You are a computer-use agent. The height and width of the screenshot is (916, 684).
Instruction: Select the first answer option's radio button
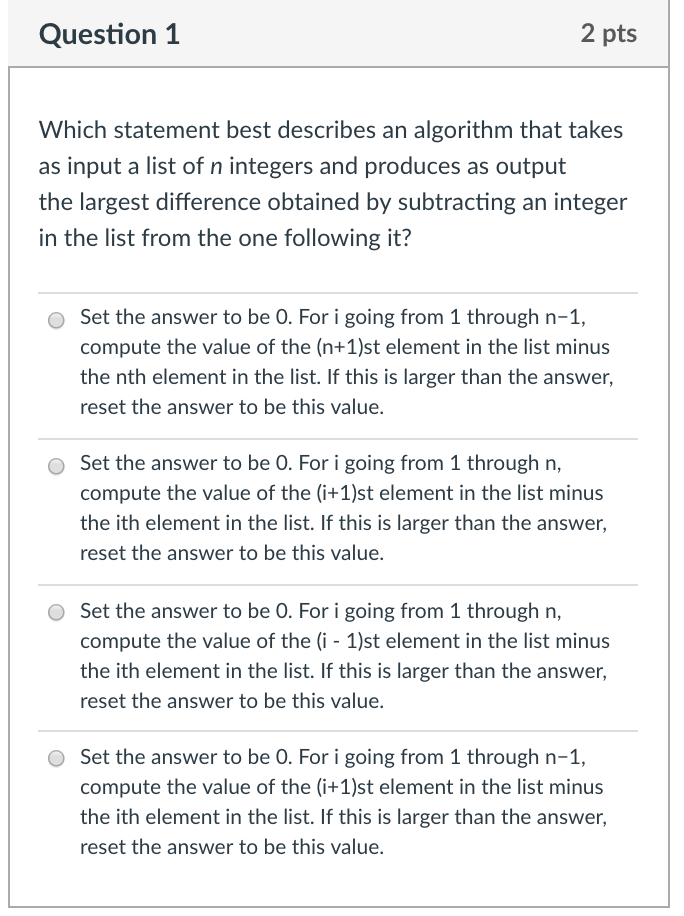[57, 320]
